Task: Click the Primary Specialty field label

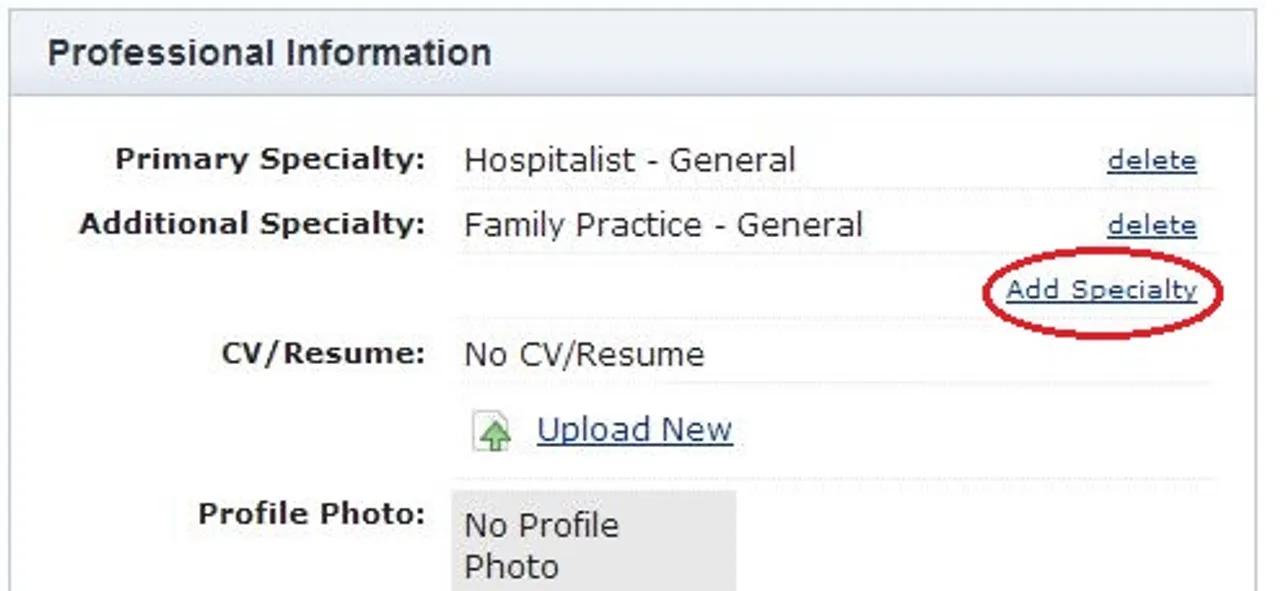Action: pyautogui.click(x=270, y=160)
